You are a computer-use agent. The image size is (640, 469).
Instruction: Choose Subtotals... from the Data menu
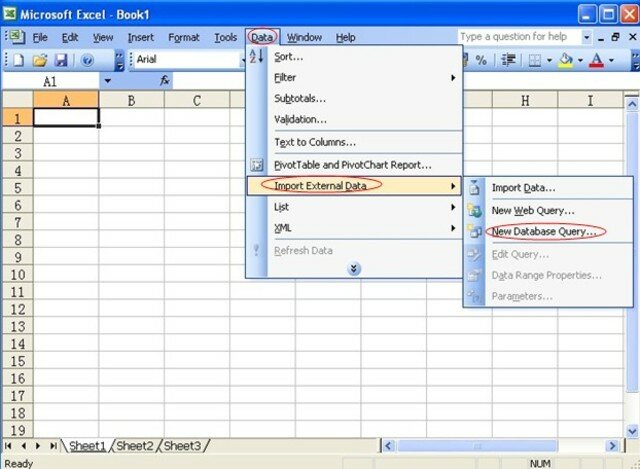point(354,98)
